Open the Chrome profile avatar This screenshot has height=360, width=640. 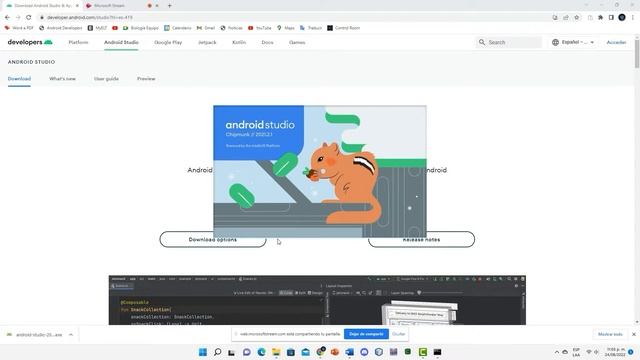622,18
